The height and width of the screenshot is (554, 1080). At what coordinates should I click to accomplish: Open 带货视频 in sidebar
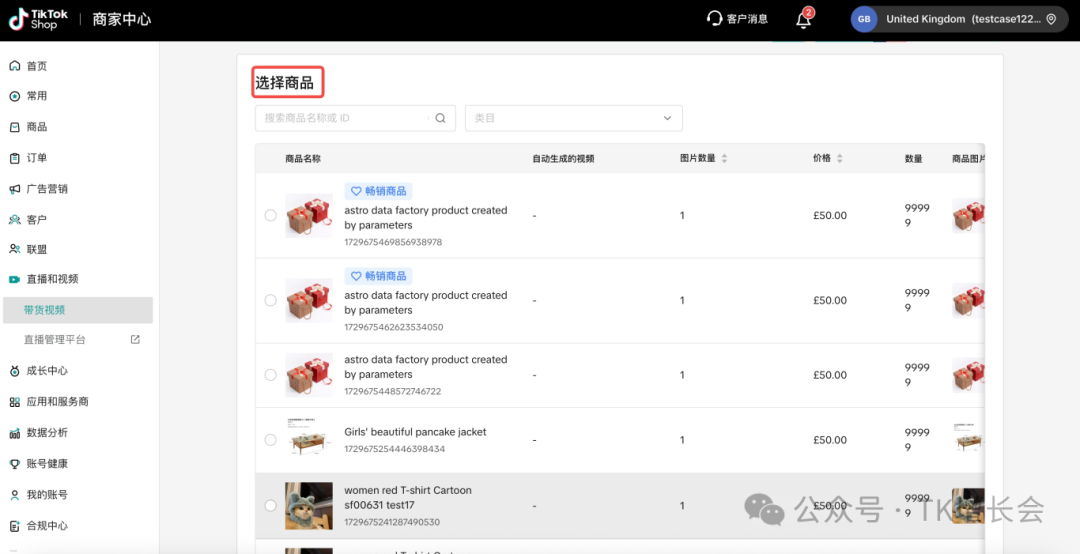click(45, 310)
